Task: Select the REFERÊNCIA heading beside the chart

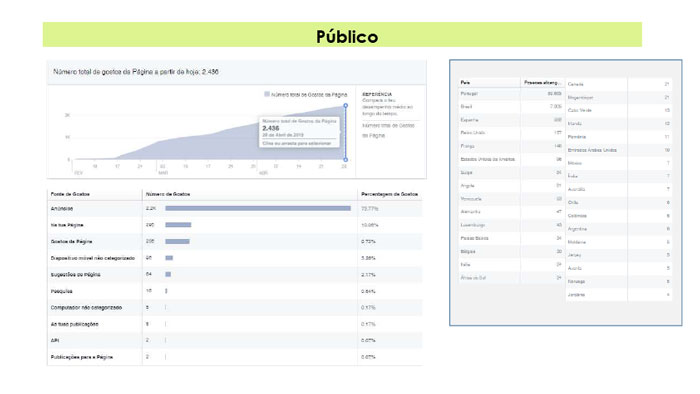Action: pyautogui.click(x=377, y=94)
